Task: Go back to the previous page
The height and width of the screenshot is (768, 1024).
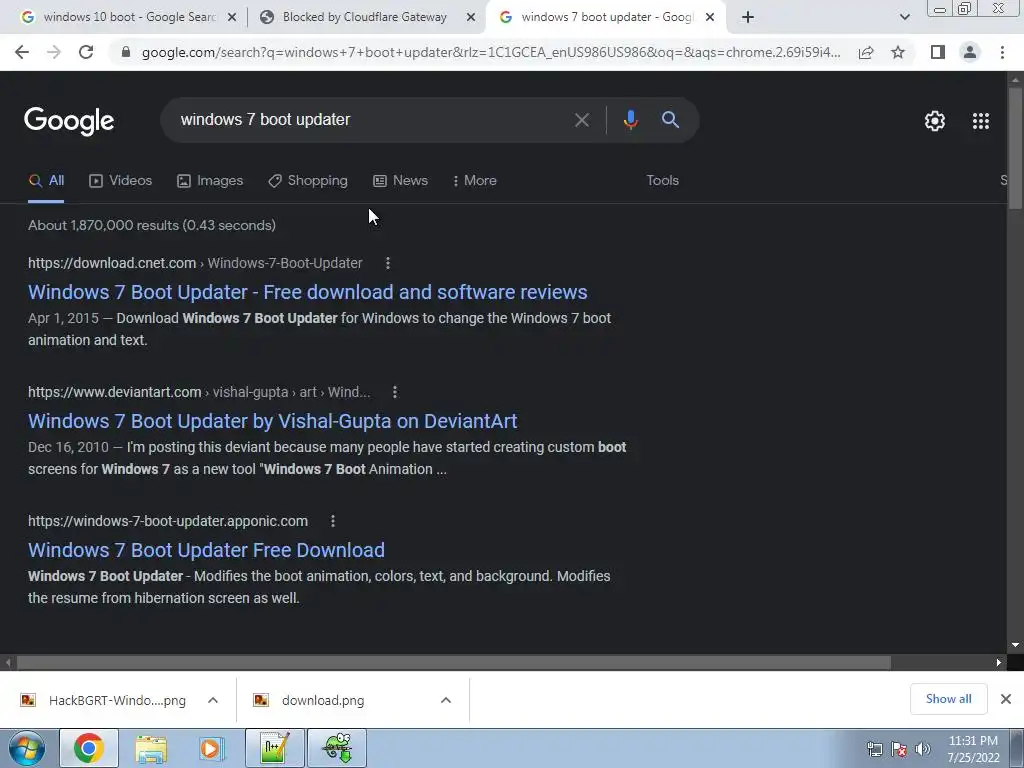Action: coord(22,52)
